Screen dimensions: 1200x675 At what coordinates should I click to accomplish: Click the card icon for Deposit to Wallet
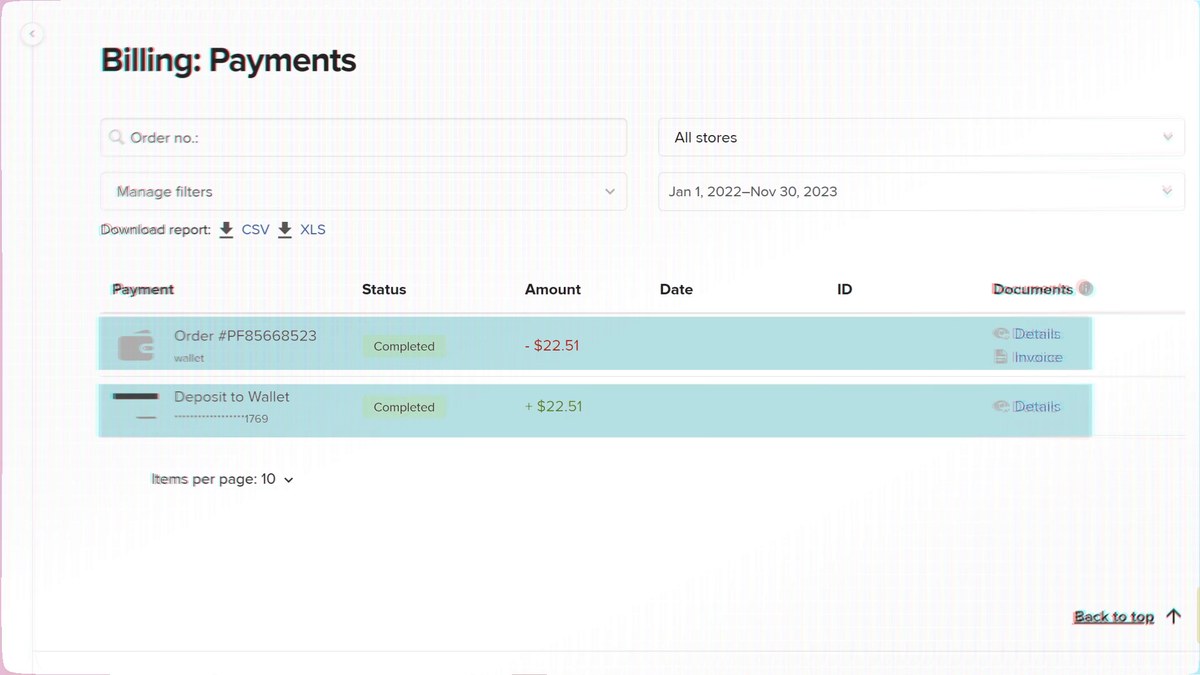[136, 406]
